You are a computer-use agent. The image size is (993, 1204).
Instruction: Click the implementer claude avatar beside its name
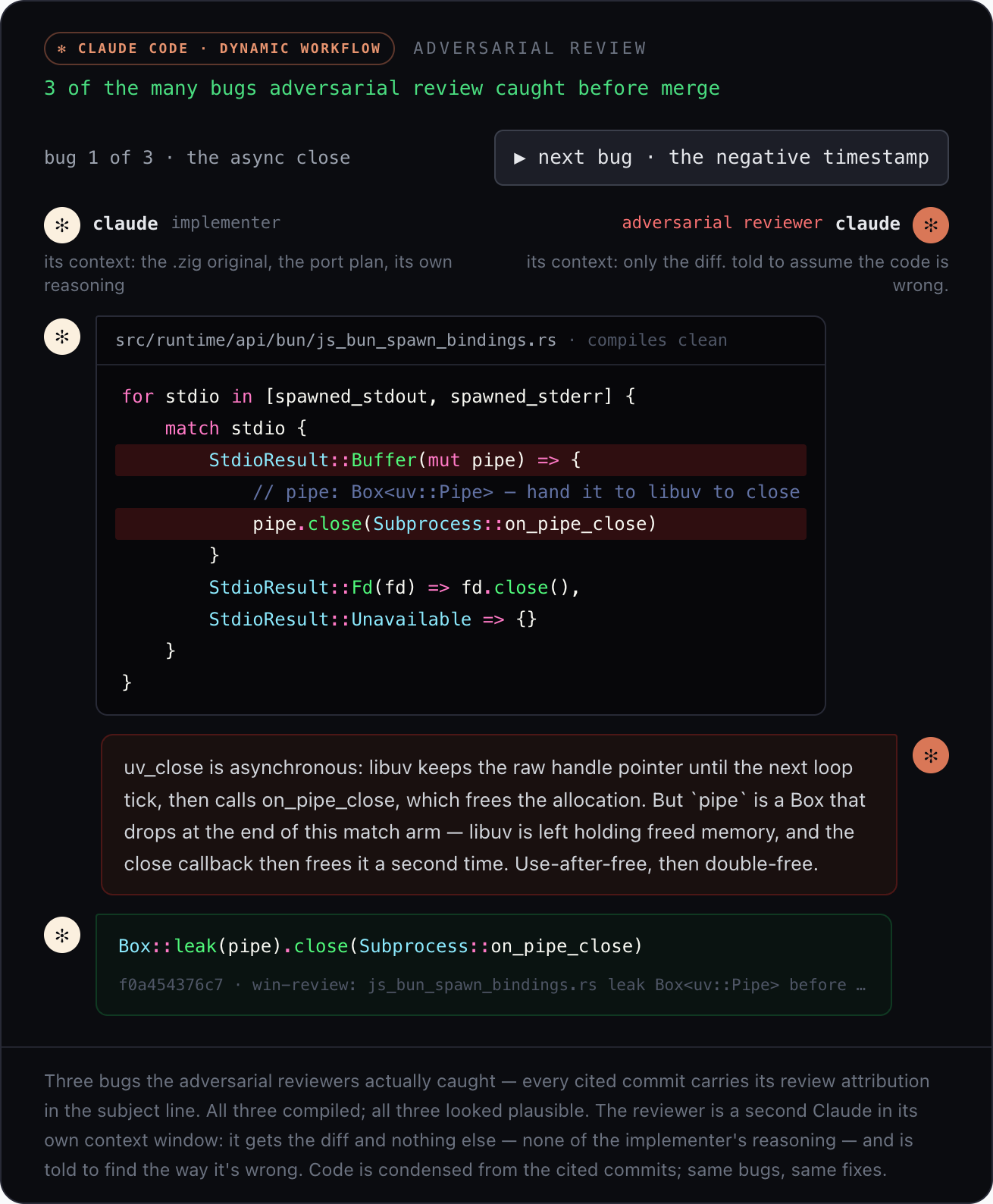click(62, 224)
